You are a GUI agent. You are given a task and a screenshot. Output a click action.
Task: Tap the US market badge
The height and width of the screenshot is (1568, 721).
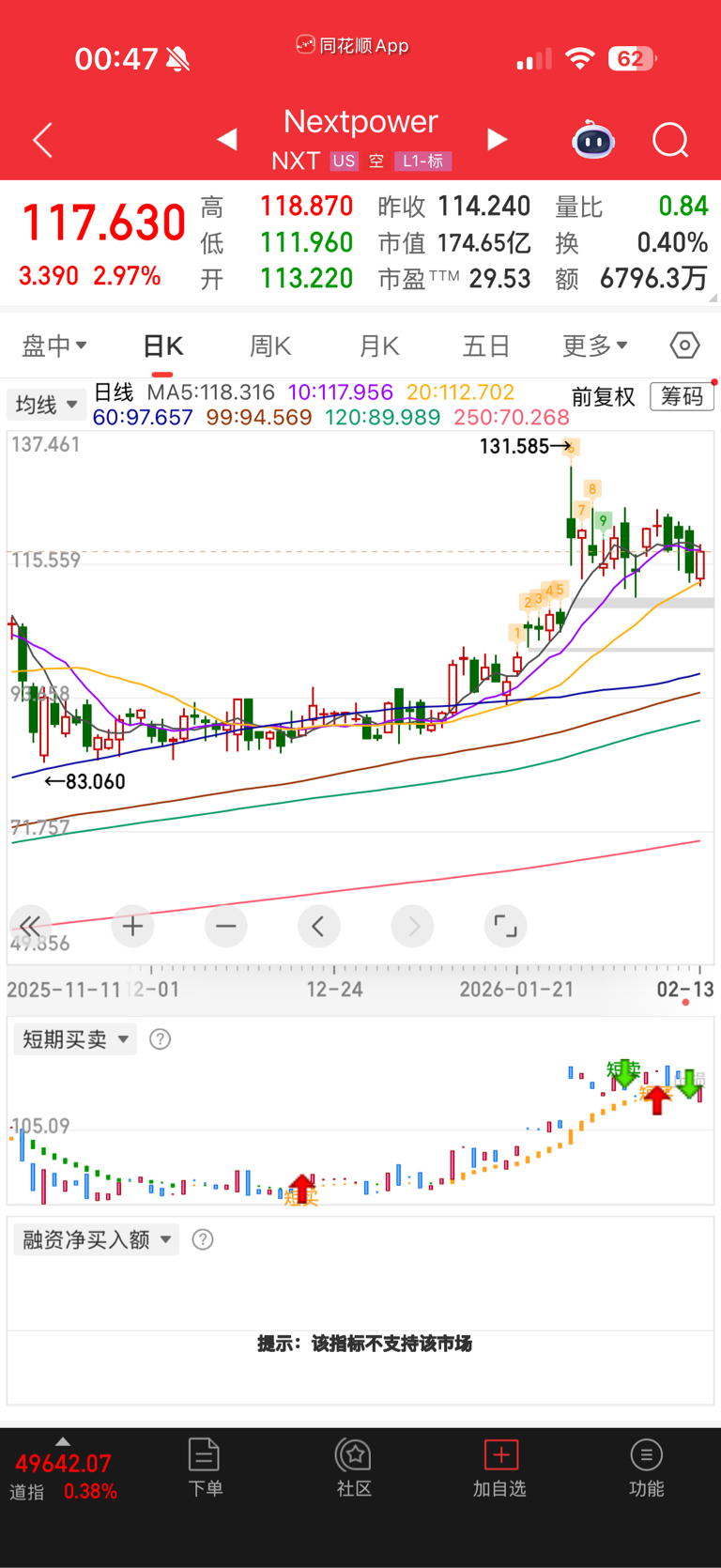(x=344, y=161)
